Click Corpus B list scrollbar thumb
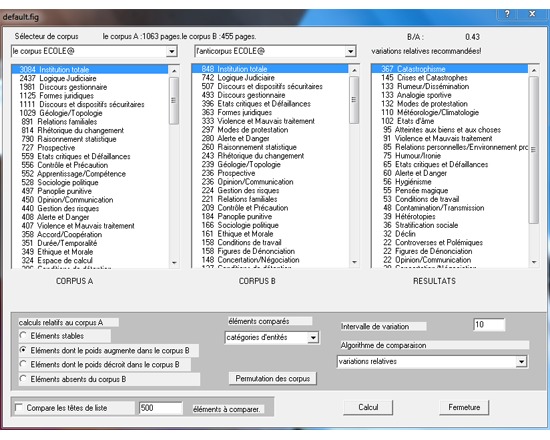 354,100
